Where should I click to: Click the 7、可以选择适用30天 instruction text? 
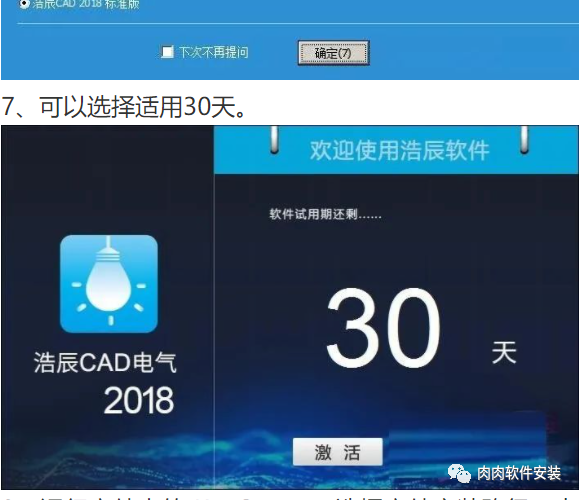pos(124,107)
